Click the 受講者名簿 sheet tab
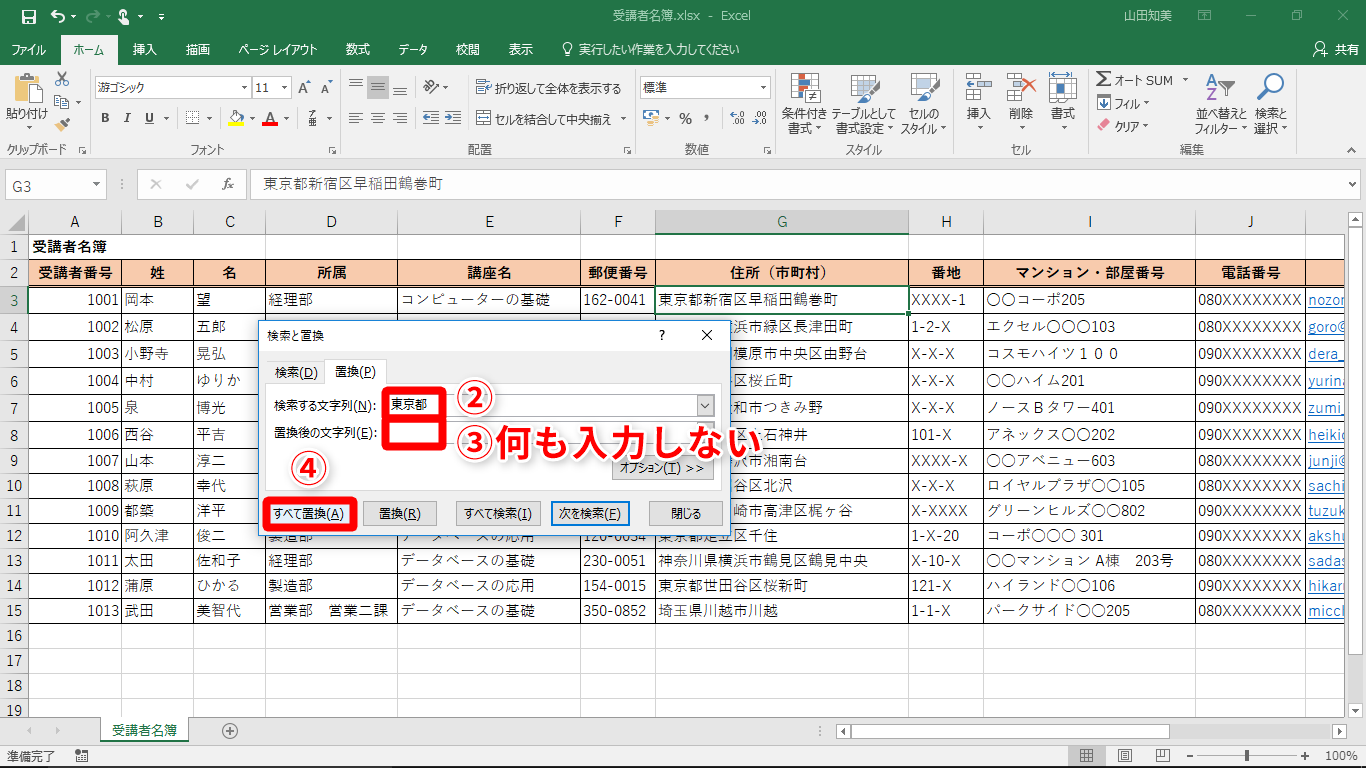 (145, 731)
